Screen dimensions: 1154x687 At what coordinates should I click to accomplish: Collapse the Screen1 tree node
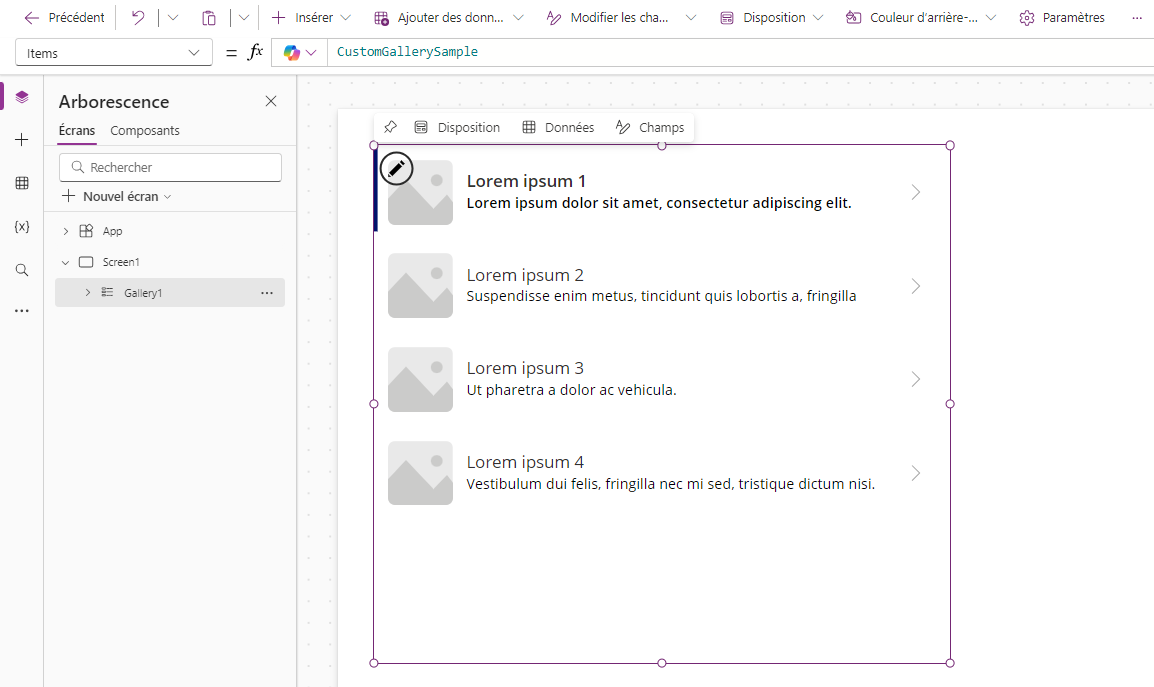click(66, 262)
